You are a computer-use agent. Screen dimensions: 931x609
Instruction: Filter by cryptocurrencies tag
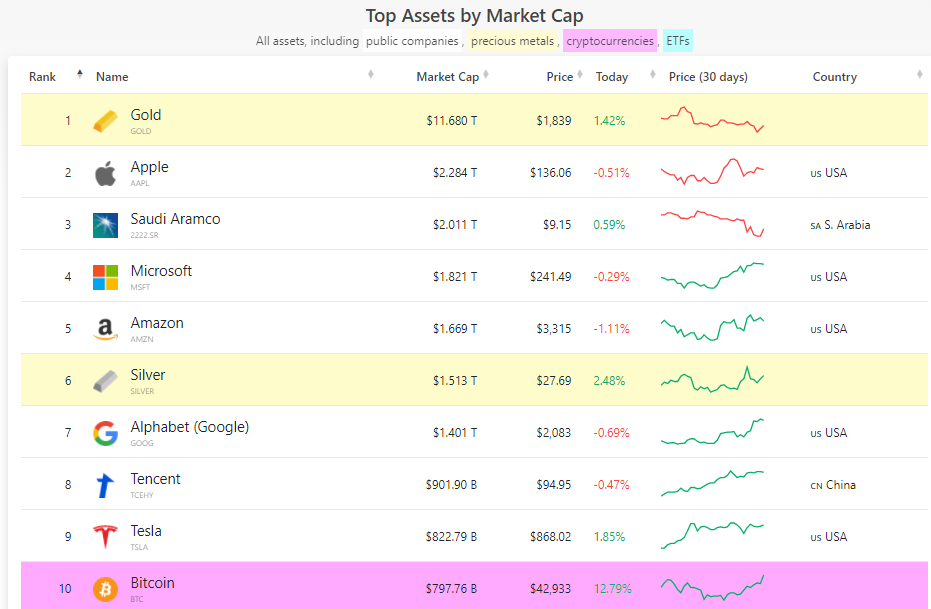pos(610,41)
